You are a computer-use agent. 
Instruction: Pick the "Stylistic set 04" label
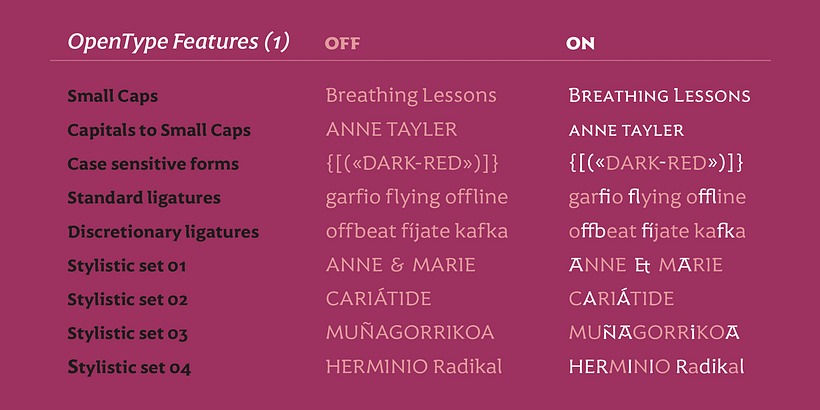pyautogui.click(x=129, y=367)
